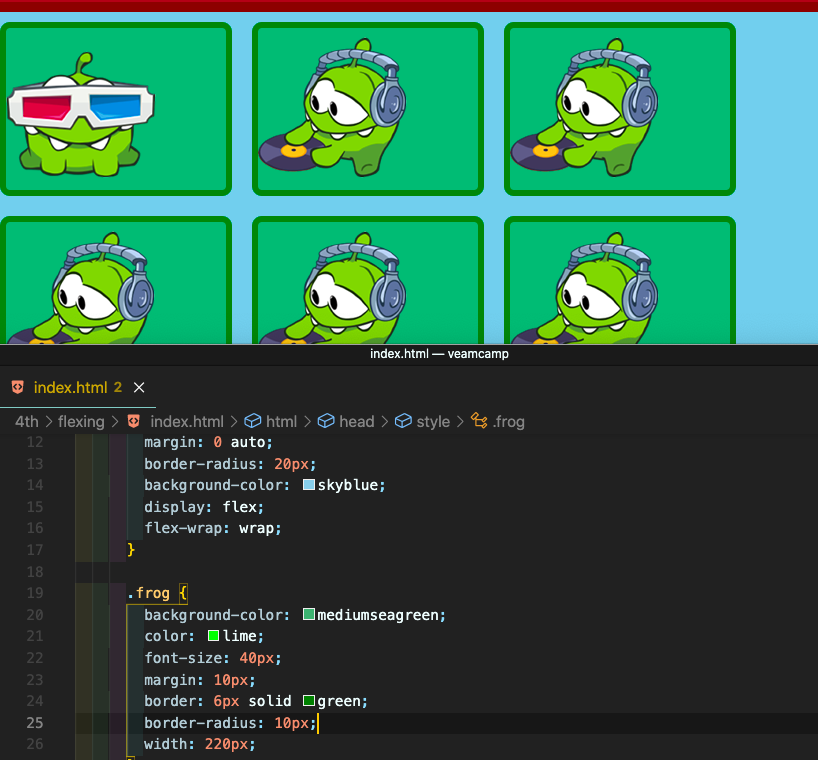Viewport: 818px width, 760px height.
Task: Click the bottom-right DJ frog card
Action: [x=620, y=280]
